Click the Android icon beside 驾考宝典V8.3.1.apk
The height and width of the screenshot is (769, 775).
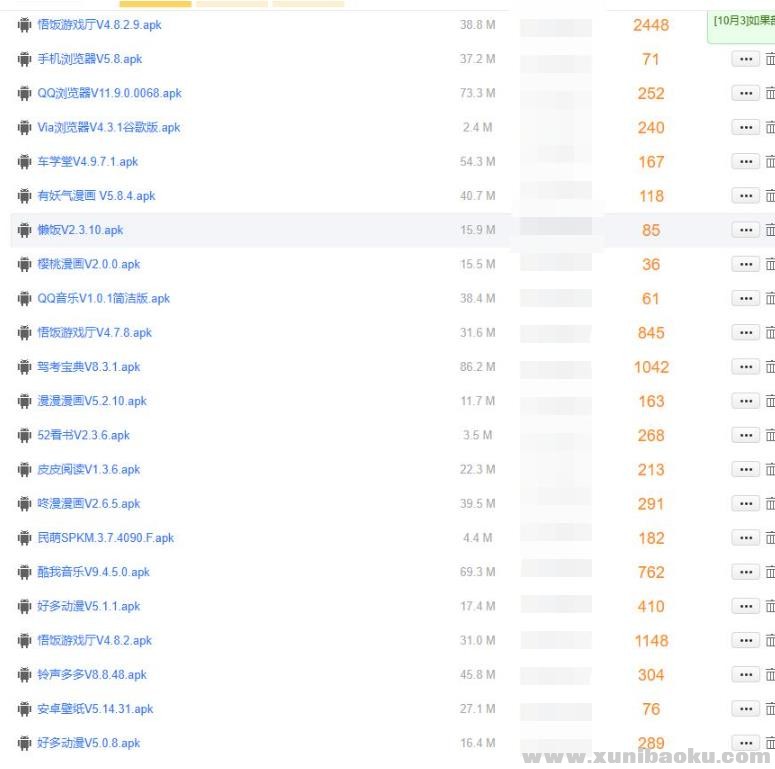(24, 367)
